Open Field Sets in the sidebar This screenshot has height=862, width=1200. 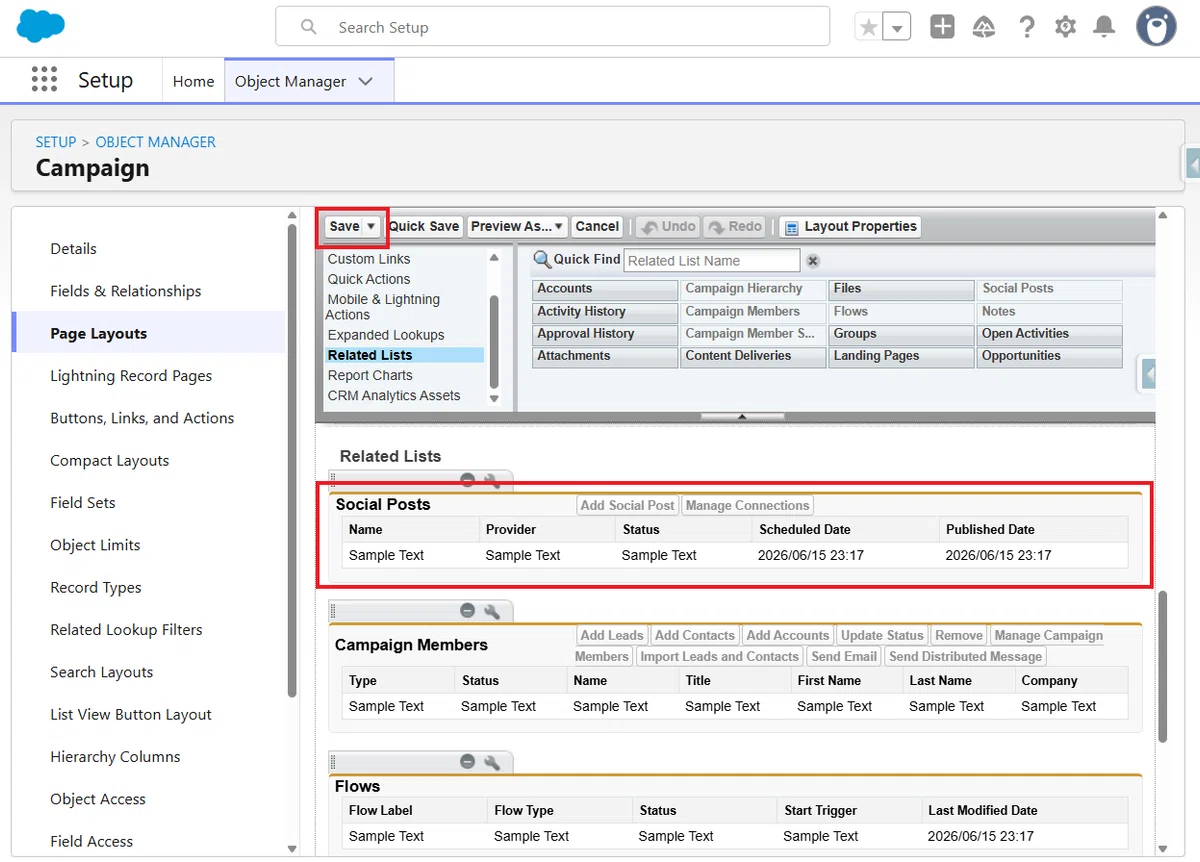click(x=83, y=503)
